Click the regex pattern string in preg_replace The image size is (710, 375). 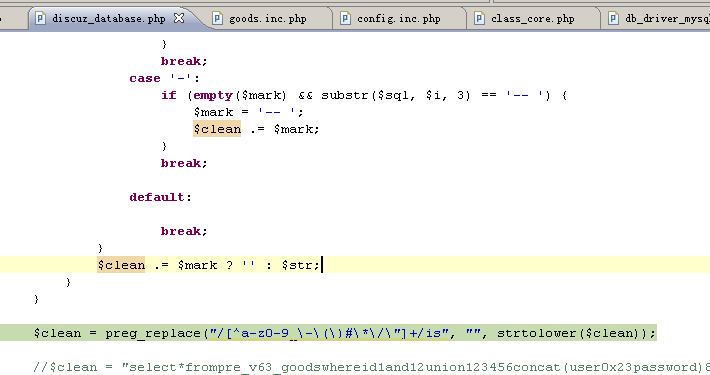click(x=329, y=333)
